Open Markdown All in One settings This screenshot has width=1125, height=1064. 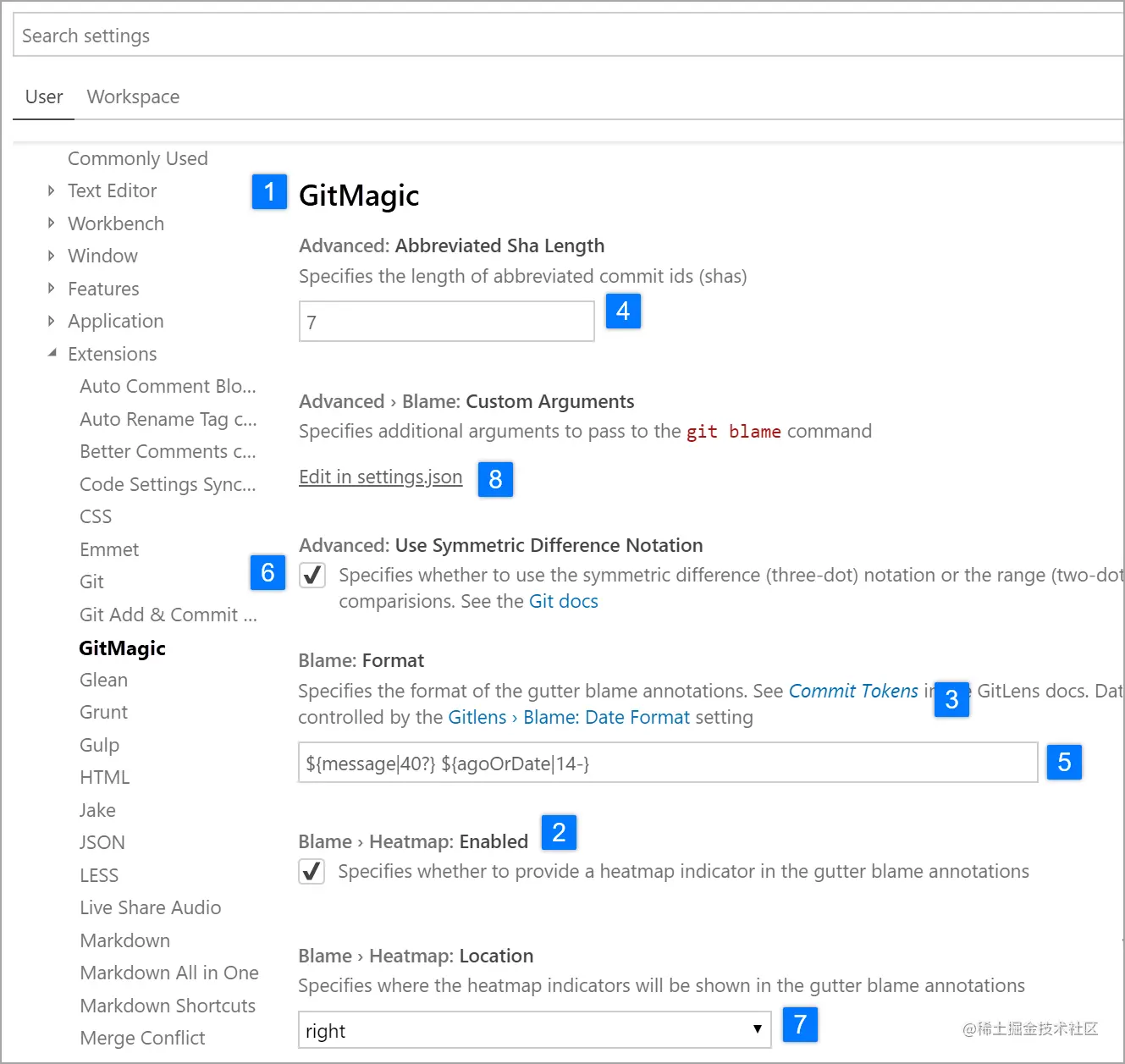tap(169, 973)
